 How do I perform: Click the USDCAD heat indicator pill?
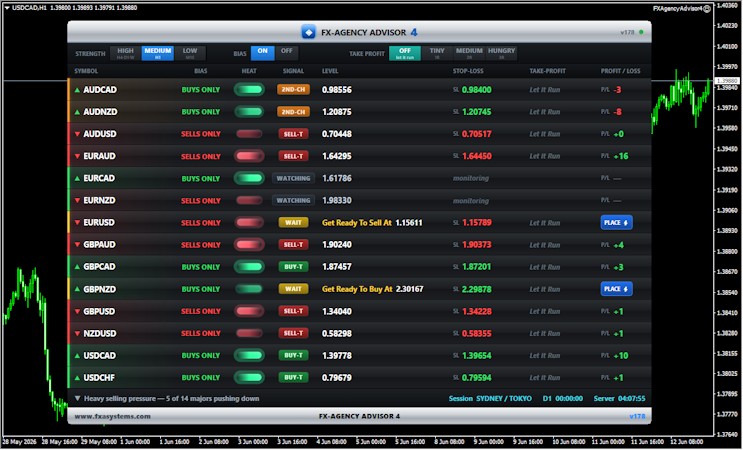pyautogui.click(x=249, y=355)
